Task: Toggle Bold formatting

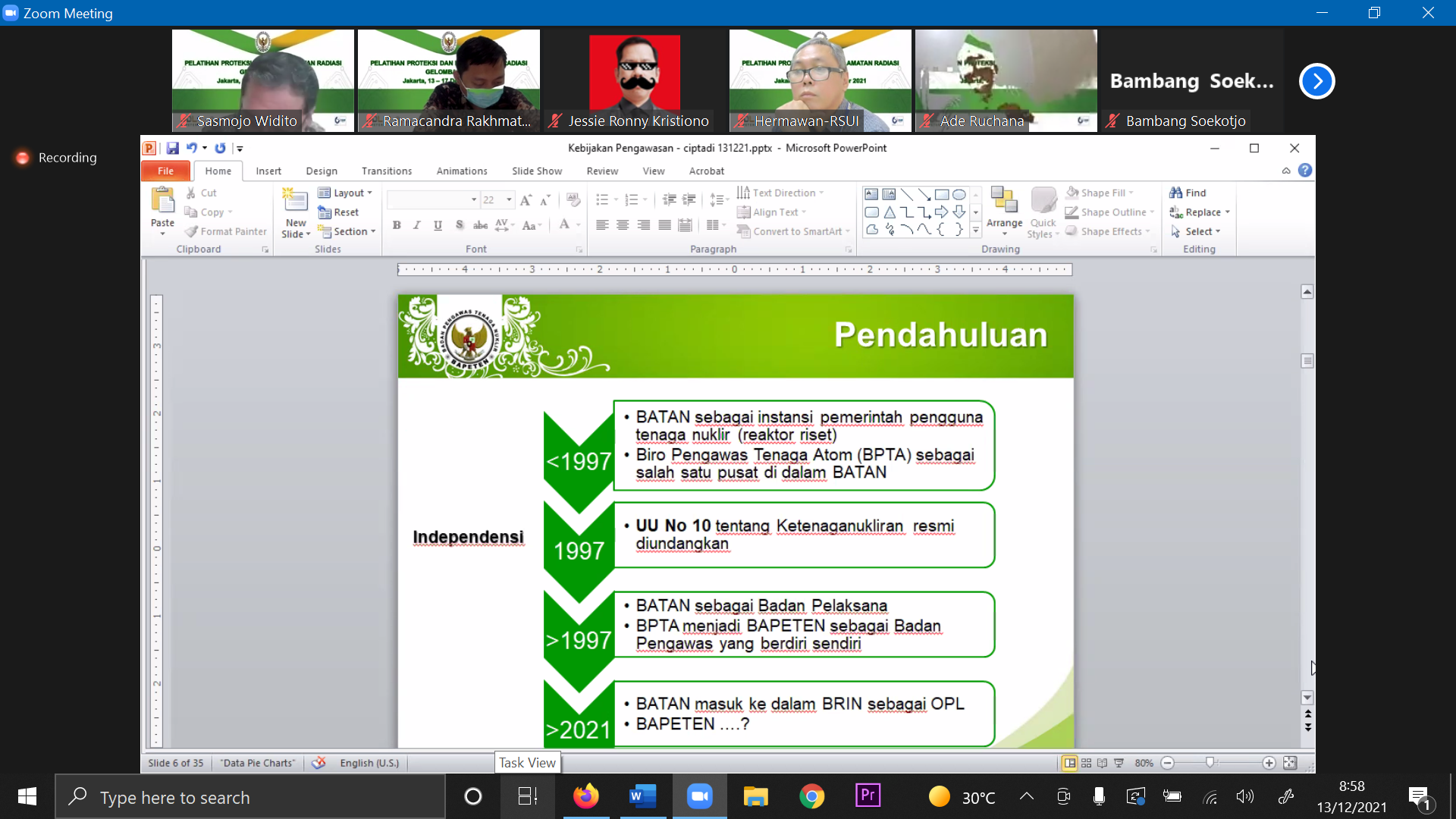Action: (397, 225)
